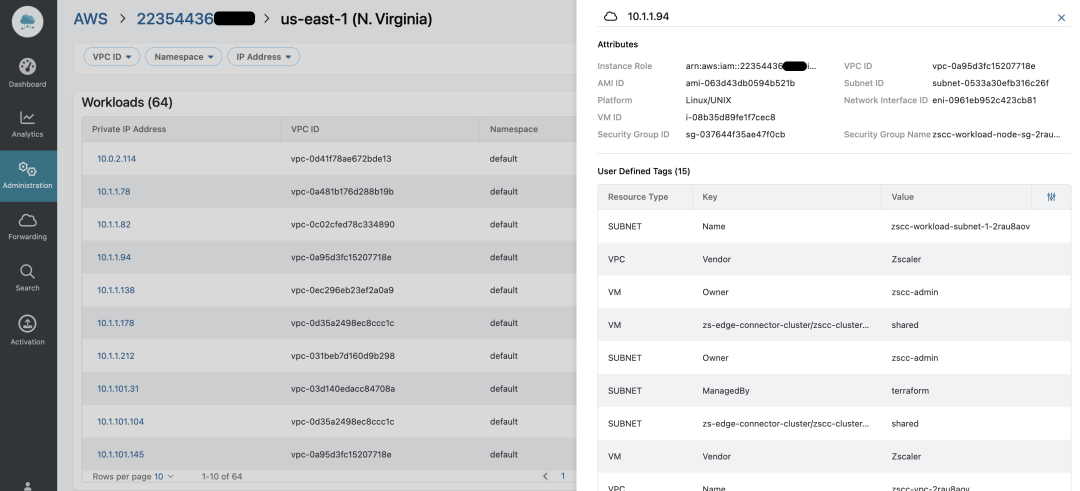Expand the Namespace filter dropdown
Screen dimensions: 1080x491
pyautogui.click(x=183, y=57)
